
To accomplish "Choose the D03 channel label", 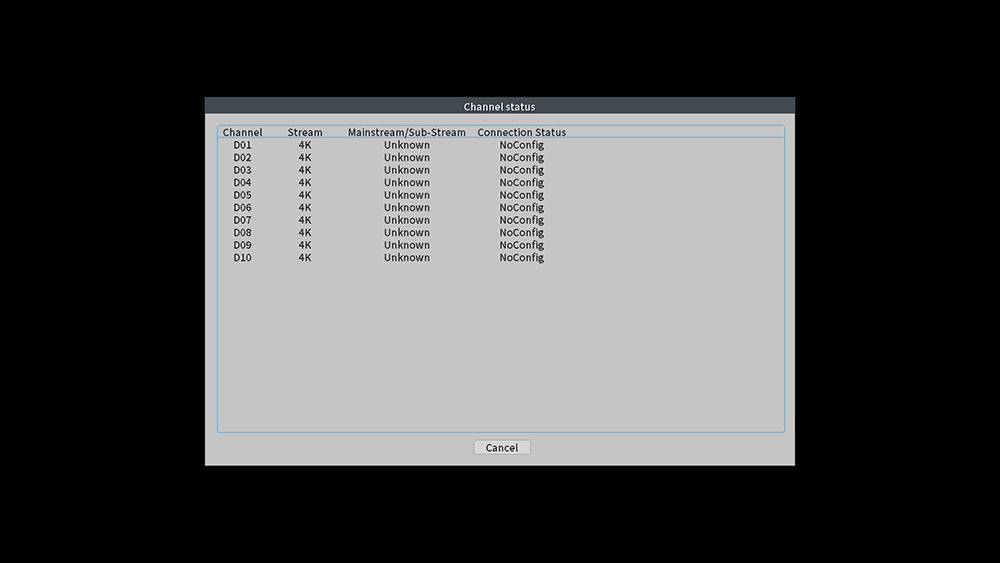I will pos(243,170).
